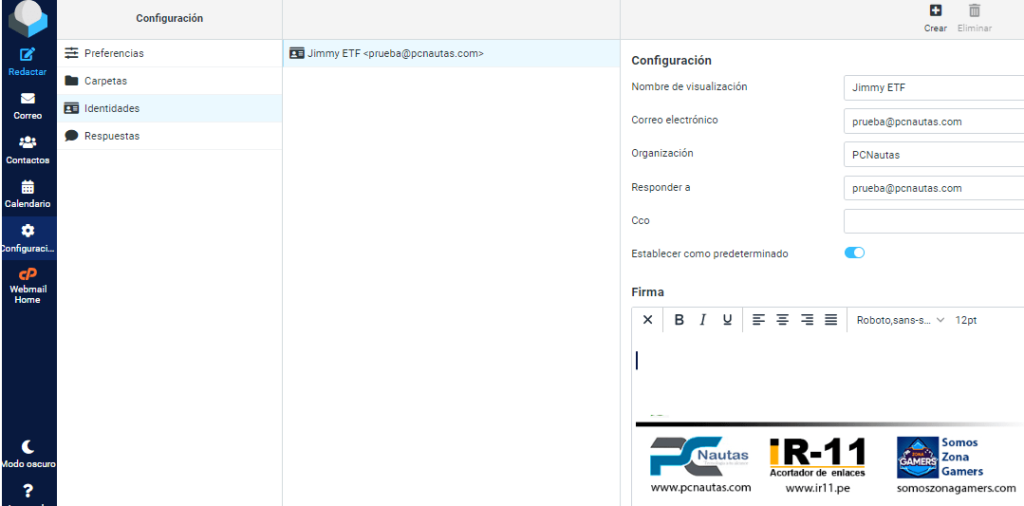Click the Cco input field
The image size is (1024, 506).
933,221
